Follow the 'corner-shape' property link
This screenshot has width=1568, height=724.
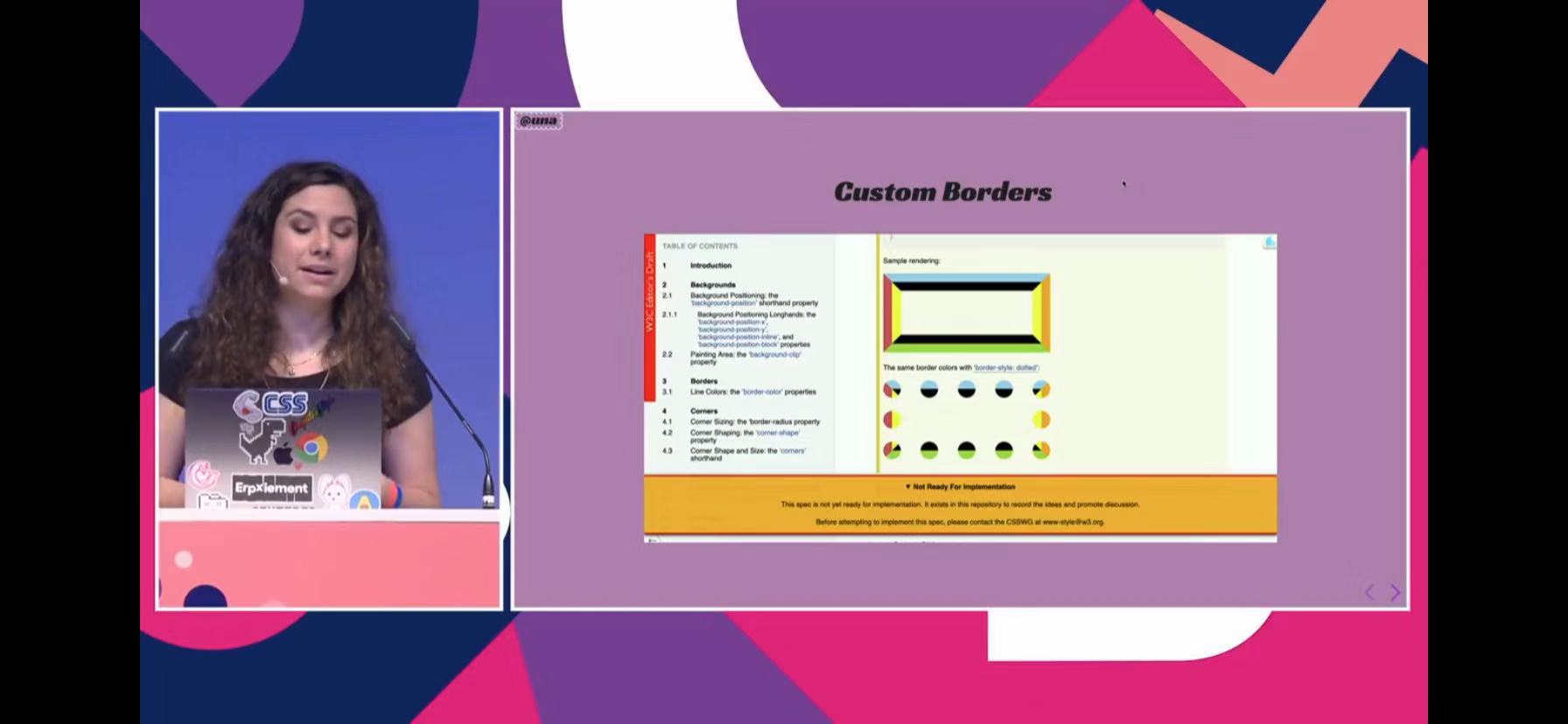778,432
